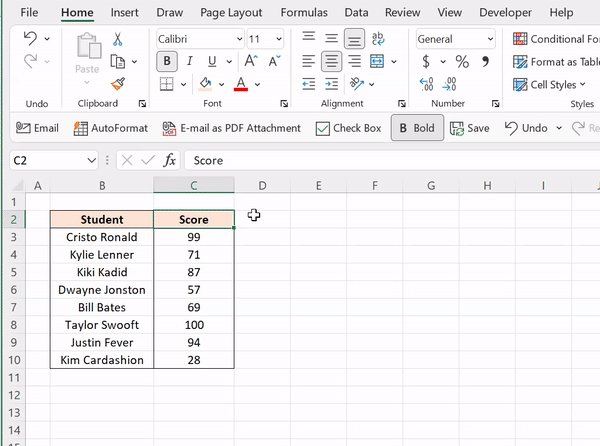
Task: Open the font size dropdown
Action: 279,39
